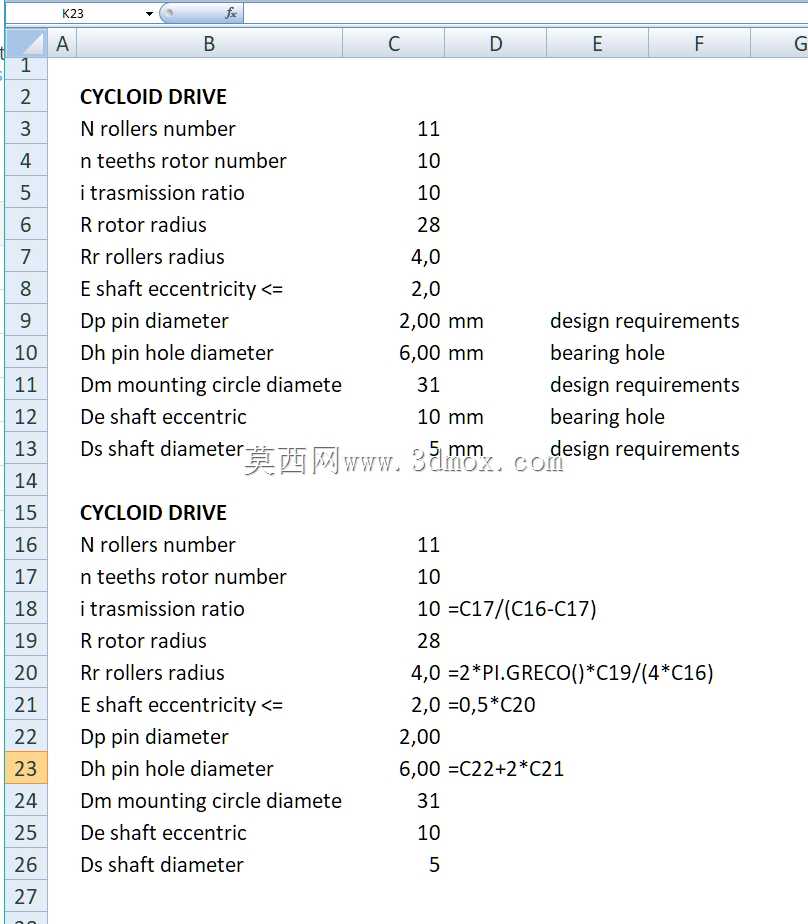Click value 4,0 in cell C7
The height and width of the screenshot is (924, 808).
[x=426, y=257]
